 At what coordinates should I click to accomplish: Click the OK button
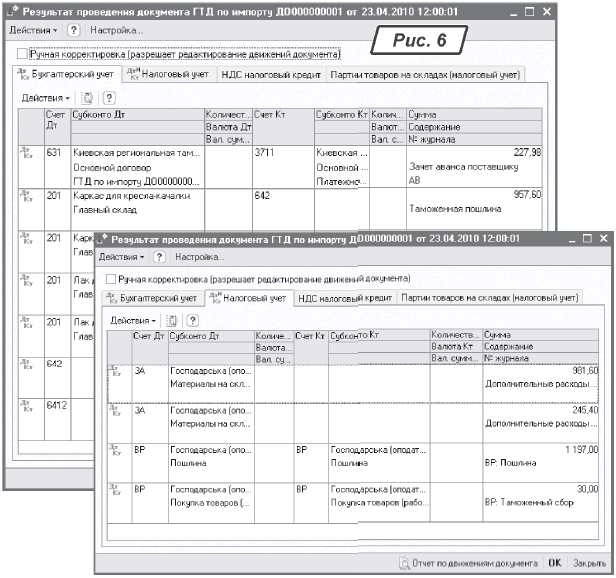pyautogui.click(x=554, y=563)
